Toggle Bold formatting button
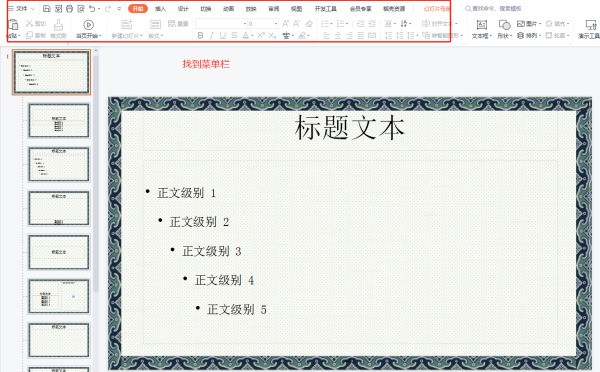Image resolution: width=600 pixels, height=372 pixels. click(x=200, y=36)
